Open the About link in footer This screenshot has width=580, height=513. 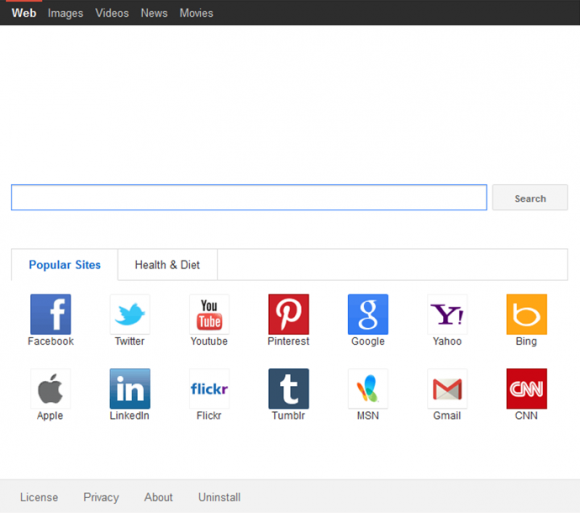pos(159,497)
